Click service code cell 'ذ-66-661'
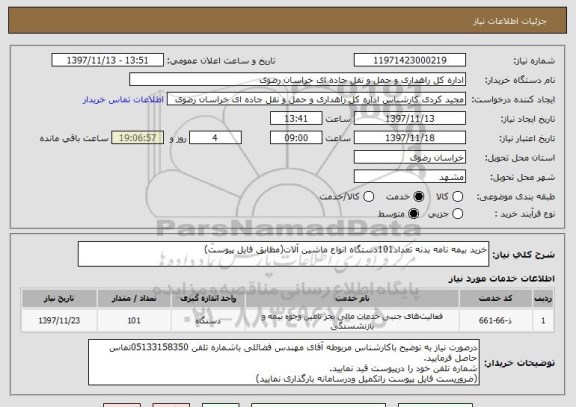This screenshot has height=407, width=576. [496, 321]
